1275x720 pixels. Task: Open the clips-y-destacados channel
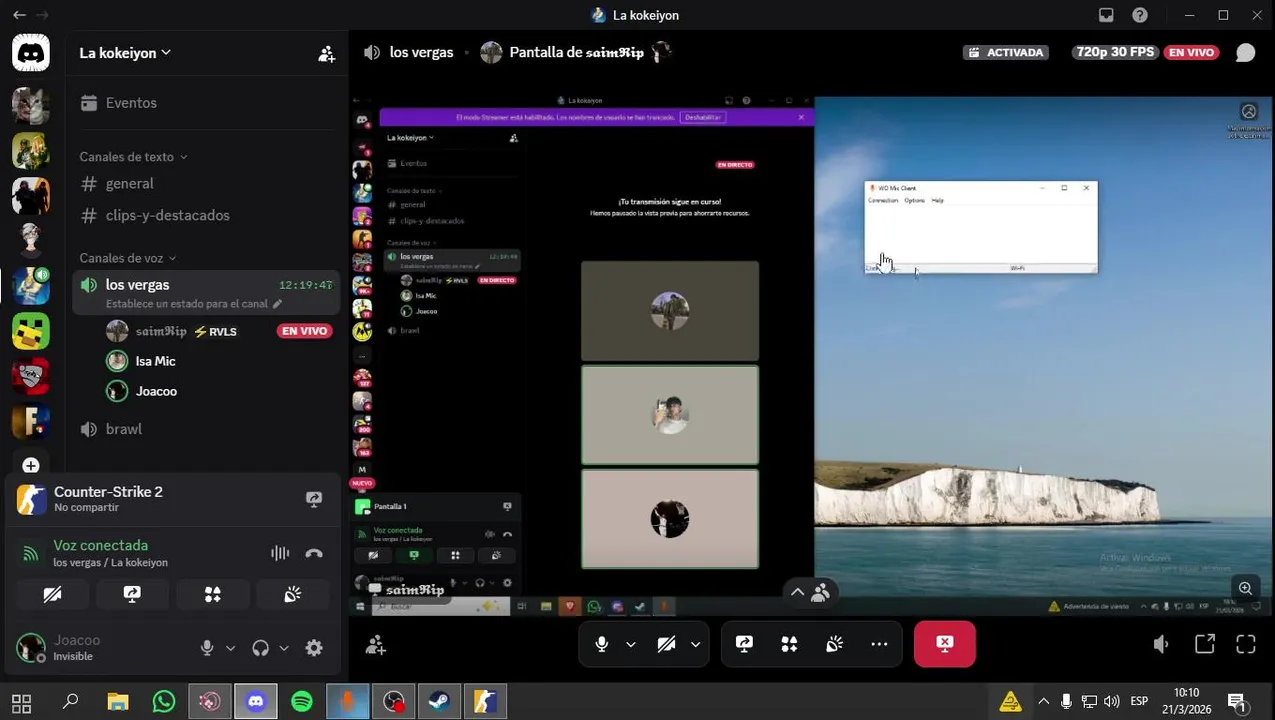coord(206,215)
